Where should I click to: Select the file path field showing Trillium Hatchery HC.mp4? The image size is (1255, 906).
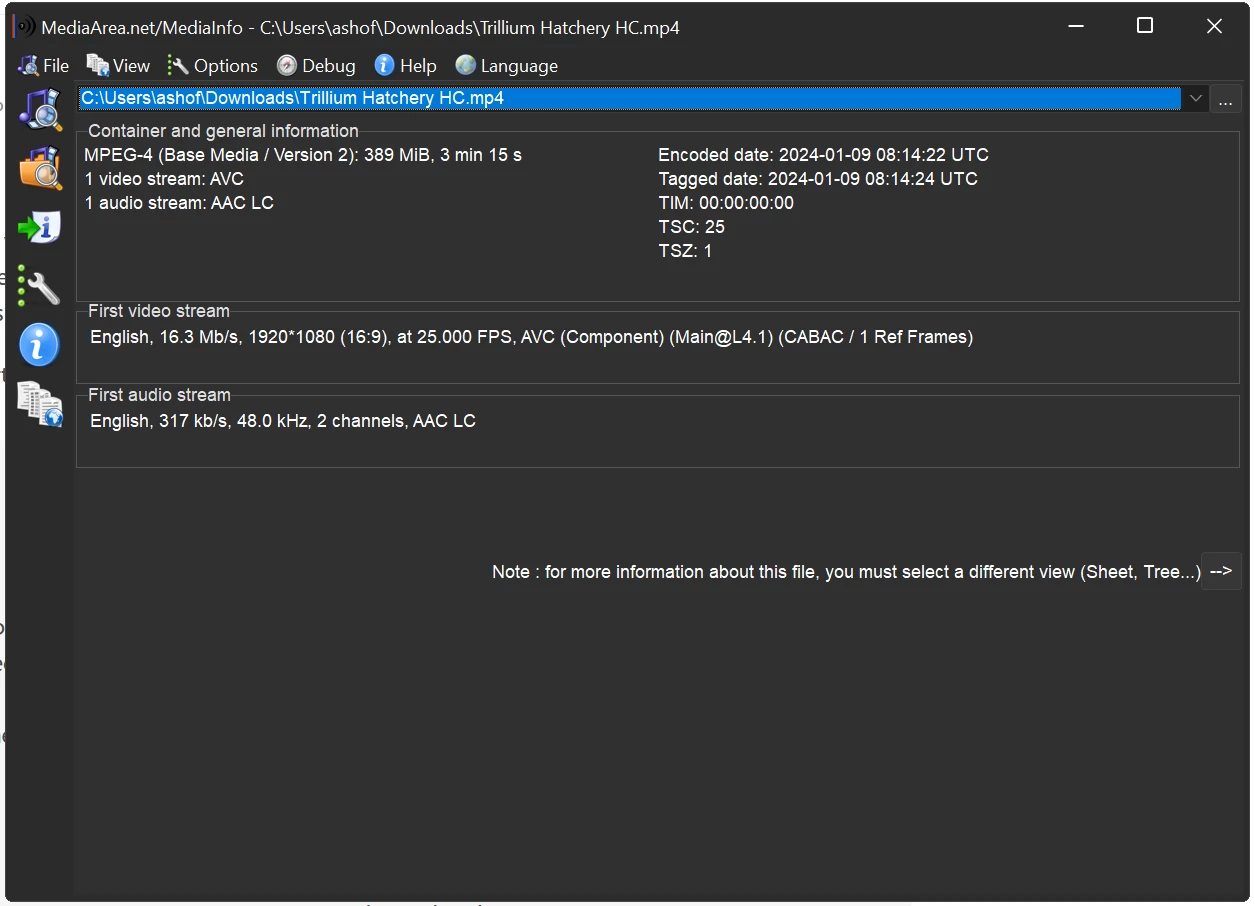tap(630, 98)
